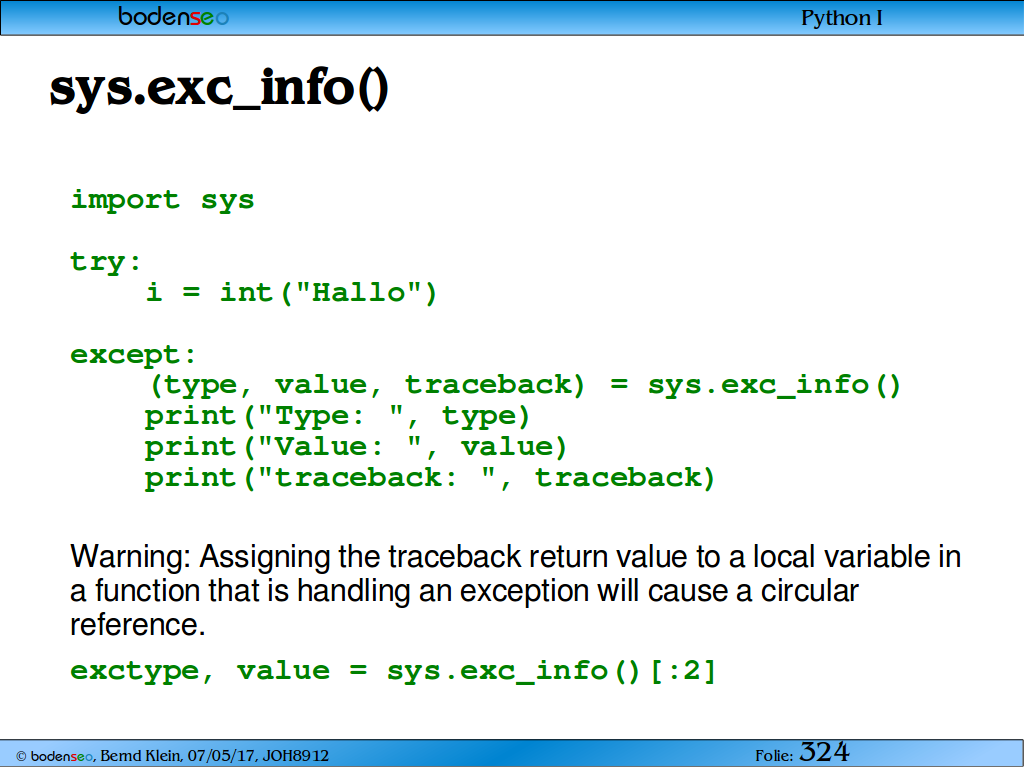Image resolution: width=1024 pixels, height=768 pixels.
Task: Click the code line 'import sys'
Action: [x=163, y=200]
